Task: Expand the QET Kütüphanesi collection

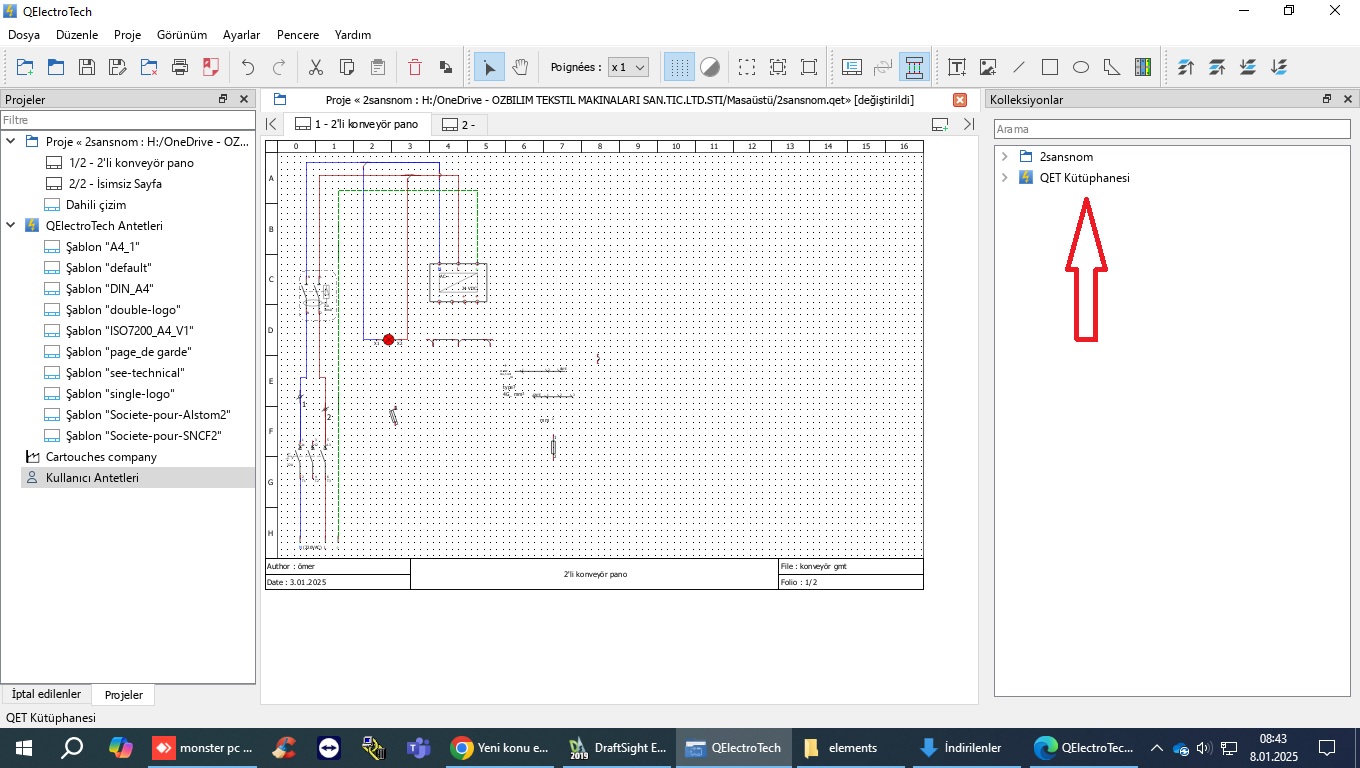Action: [x=1005, y=178]
